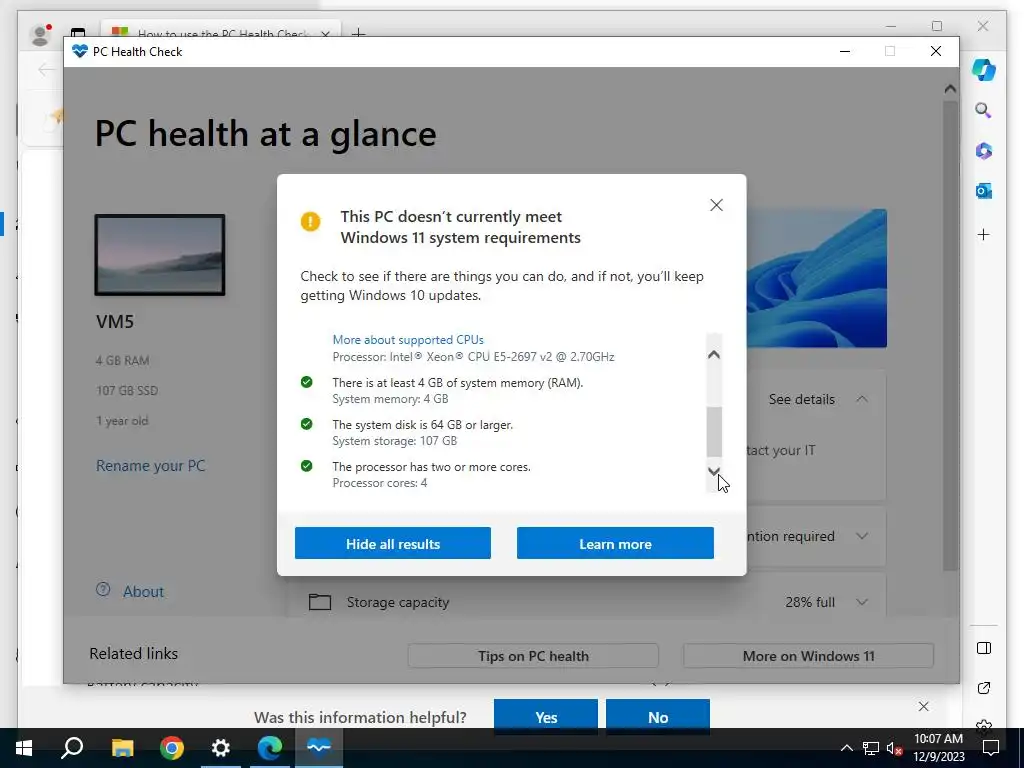This screenshot has height=768, width=1024.
Task: Click results list scroll-down arrow
Action: (x=714, y=471)
